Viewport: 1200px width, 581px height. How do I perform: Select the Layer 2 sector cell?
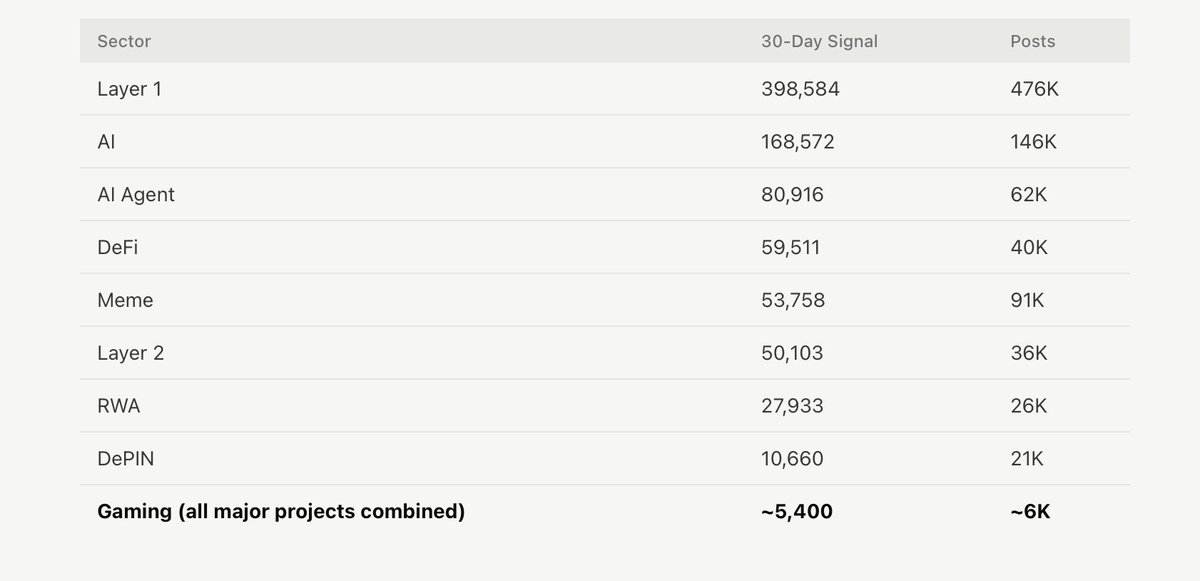[130, 353]
